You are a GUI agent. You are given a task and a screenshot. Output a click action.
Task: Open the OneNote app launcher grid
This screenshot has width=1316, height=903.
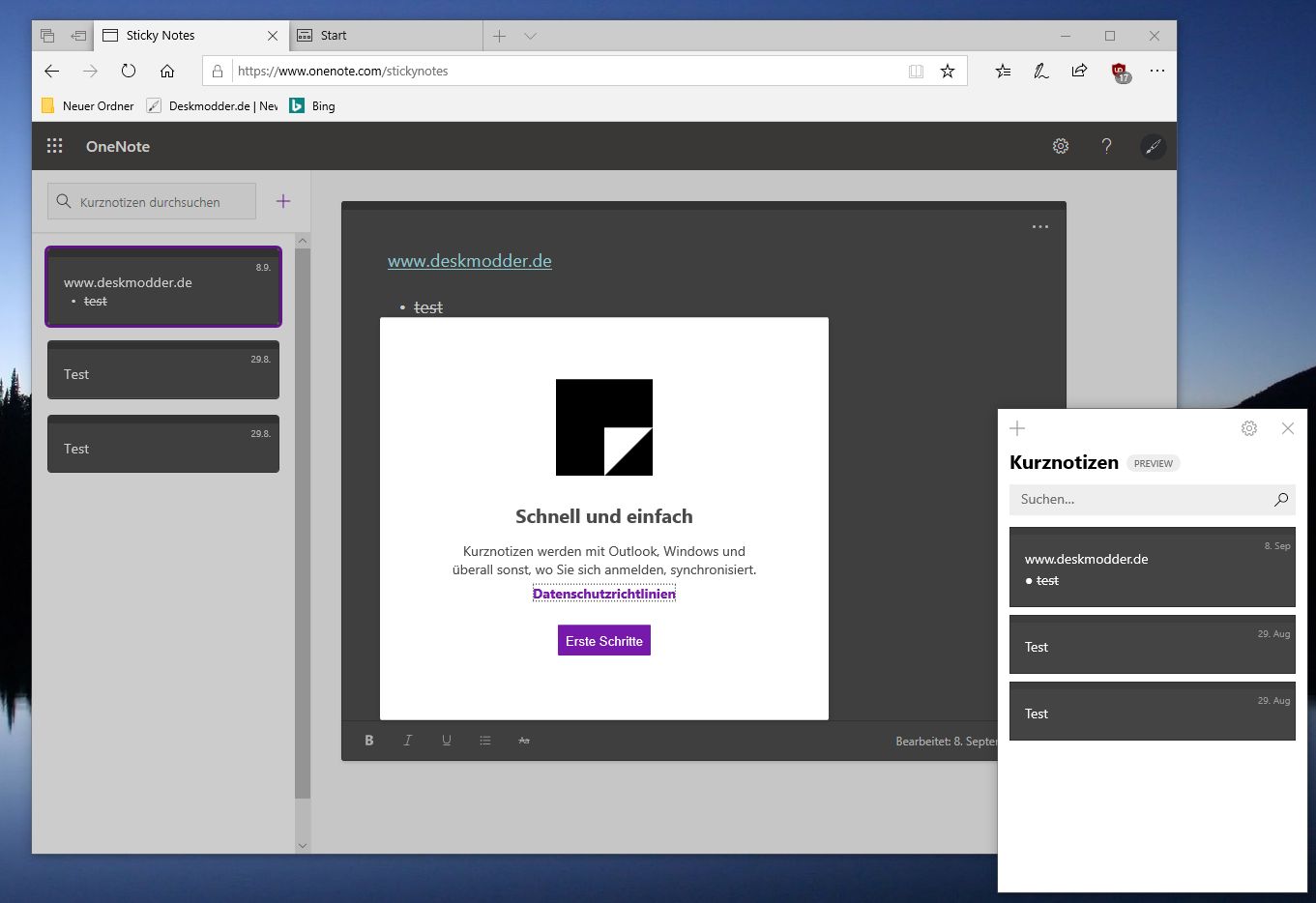tap(55, 146)
